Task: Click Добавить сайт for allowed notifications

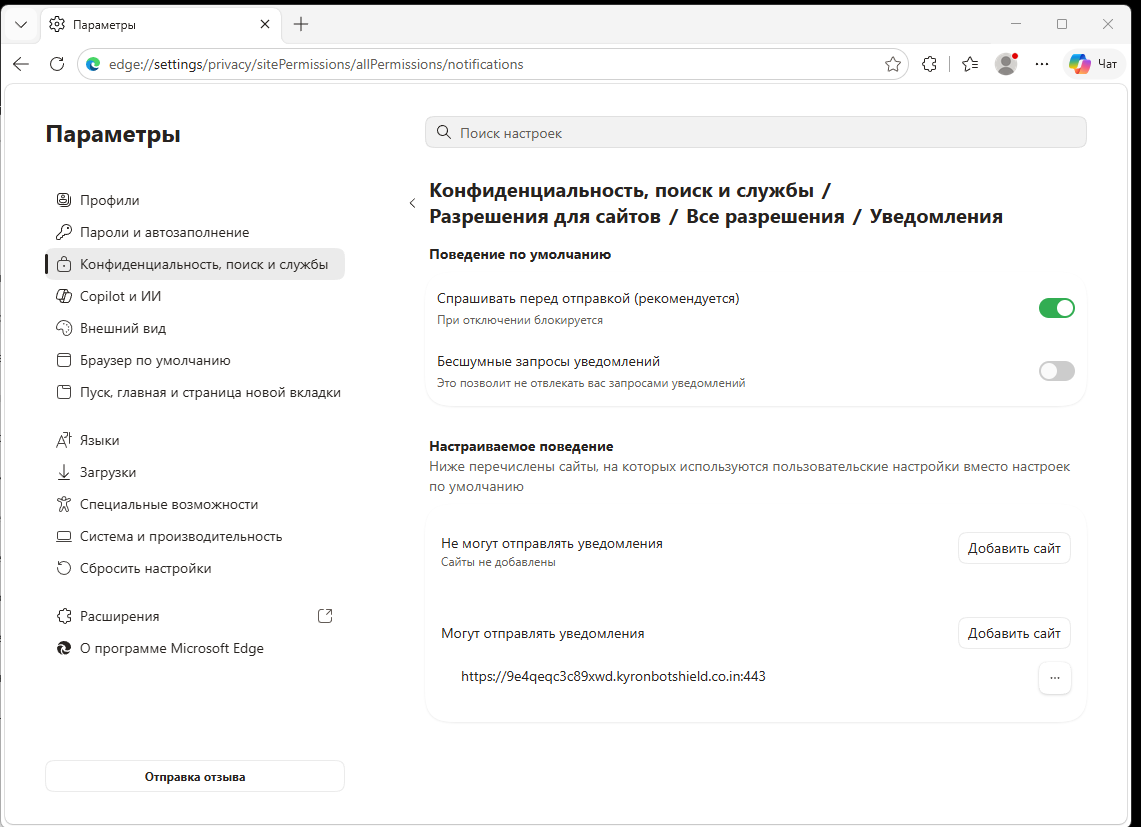Action: click(x=1014, y=633)
